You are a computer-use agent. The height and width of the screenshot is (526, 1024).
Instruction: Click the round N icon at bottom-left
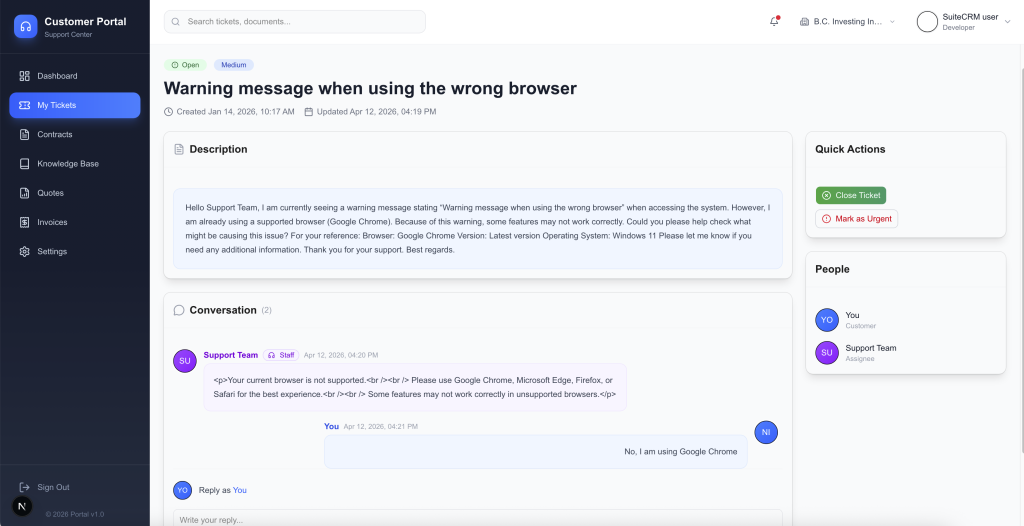(22, 506)
